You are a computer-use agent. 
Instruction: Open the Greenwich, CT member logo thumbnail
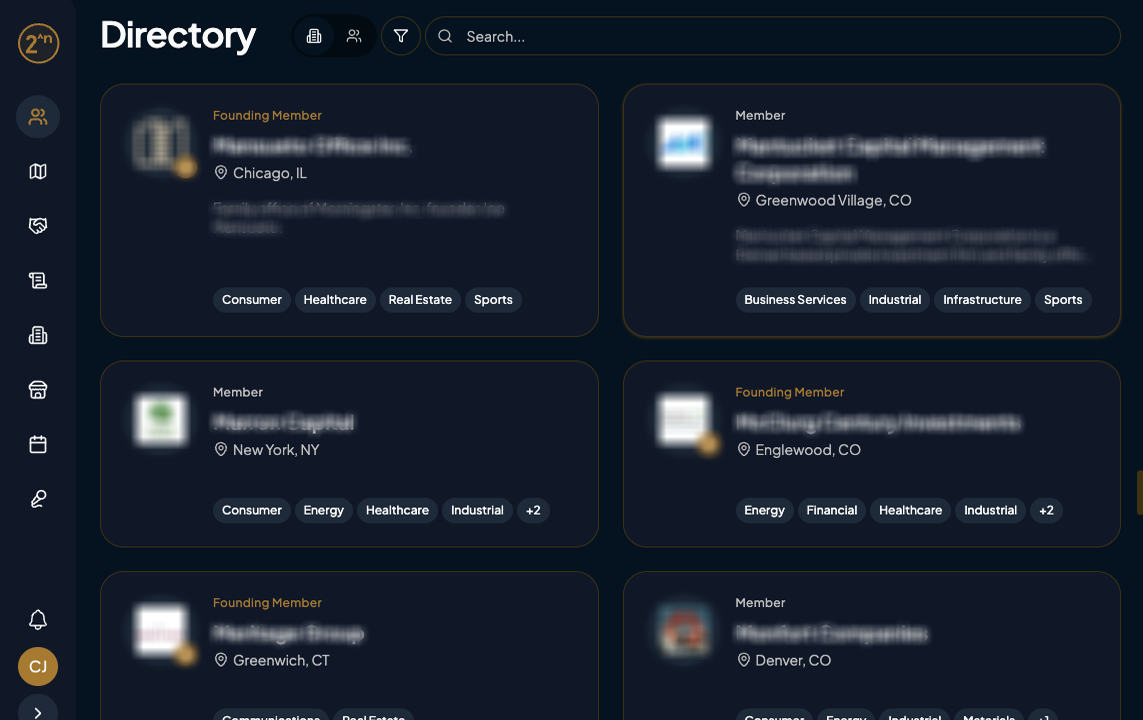coord(161,632)
